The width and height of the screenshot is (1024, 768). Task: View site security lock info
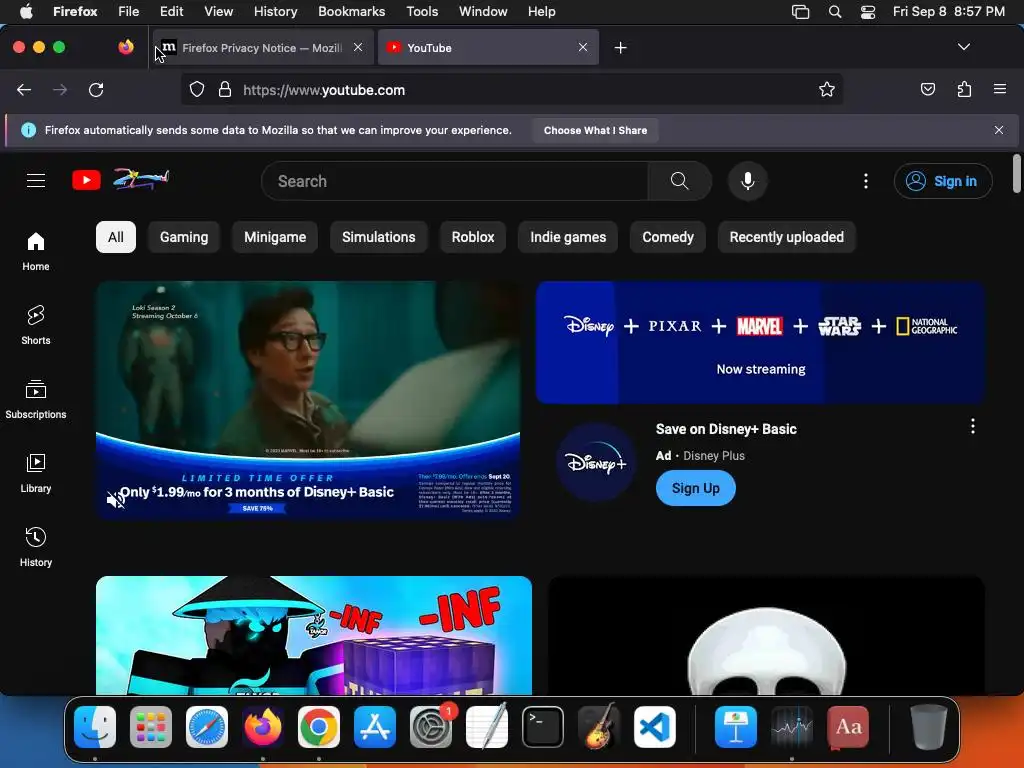[x=225, y=90]
